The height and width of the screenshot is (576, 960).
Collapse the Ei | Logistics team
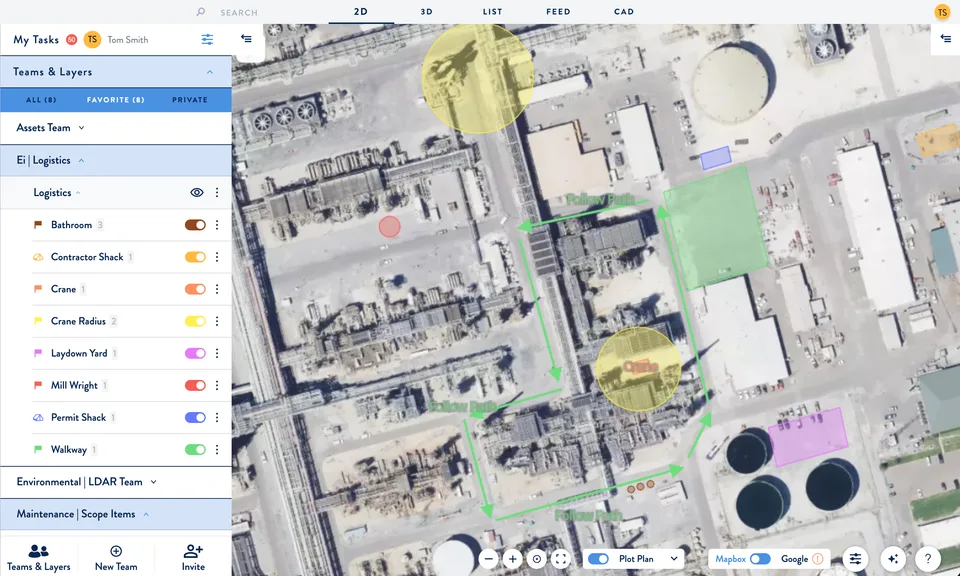point(81,160)
